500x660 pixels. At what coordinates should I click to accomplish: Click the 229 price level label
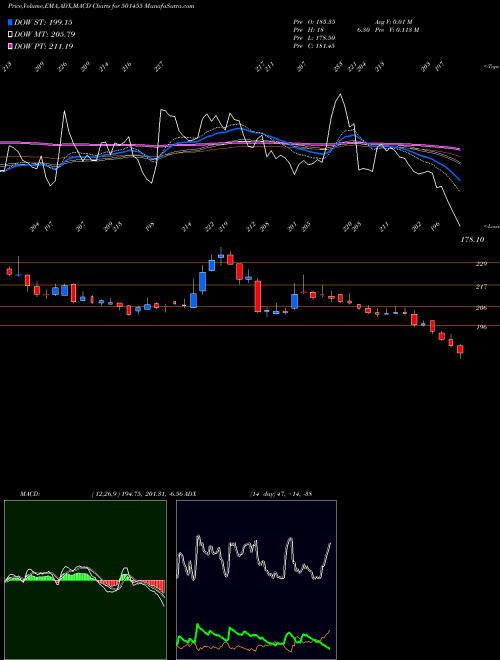tap(481, 263)
